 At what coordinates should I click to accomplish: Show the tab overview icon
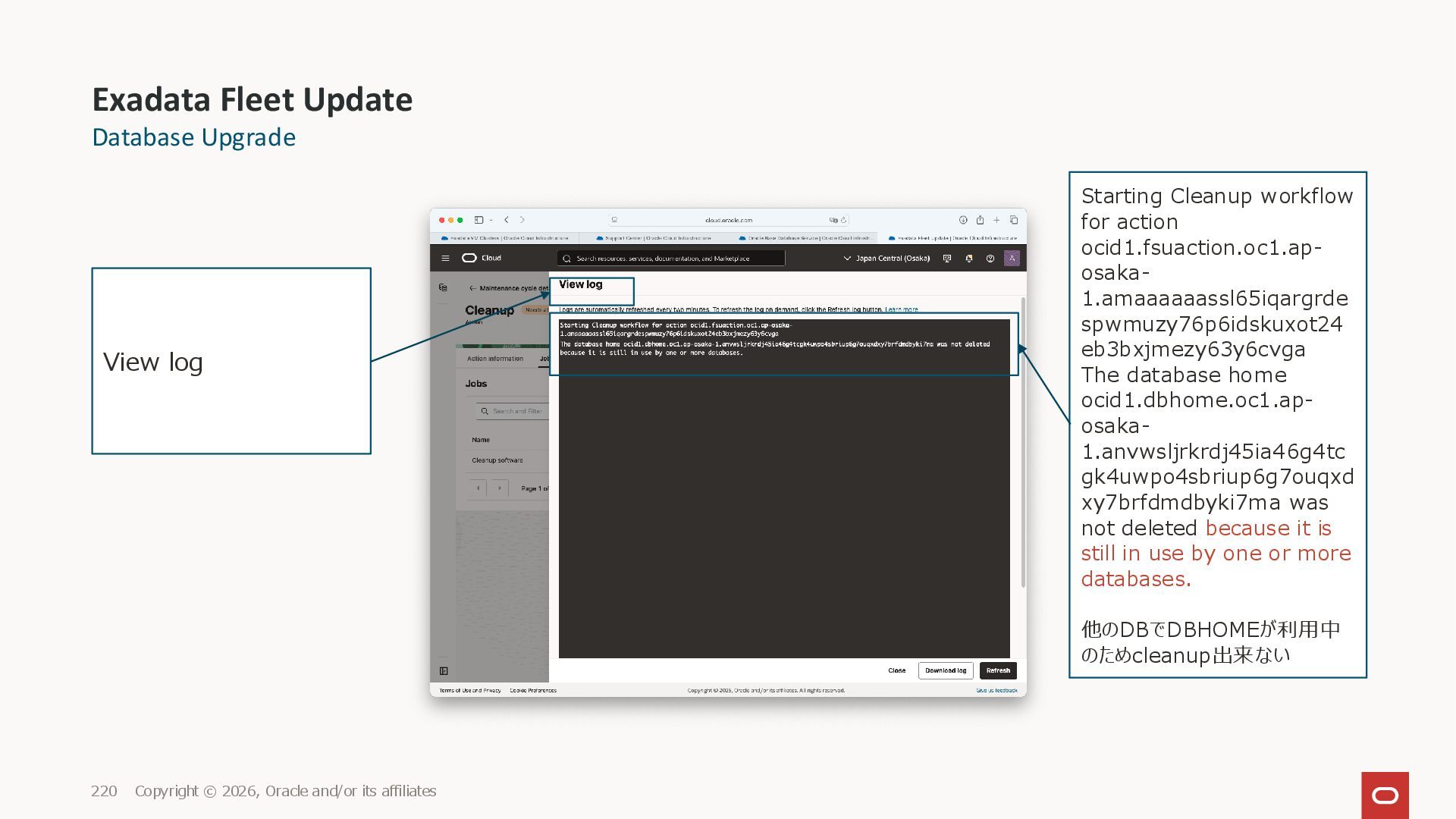[1013, 220]
